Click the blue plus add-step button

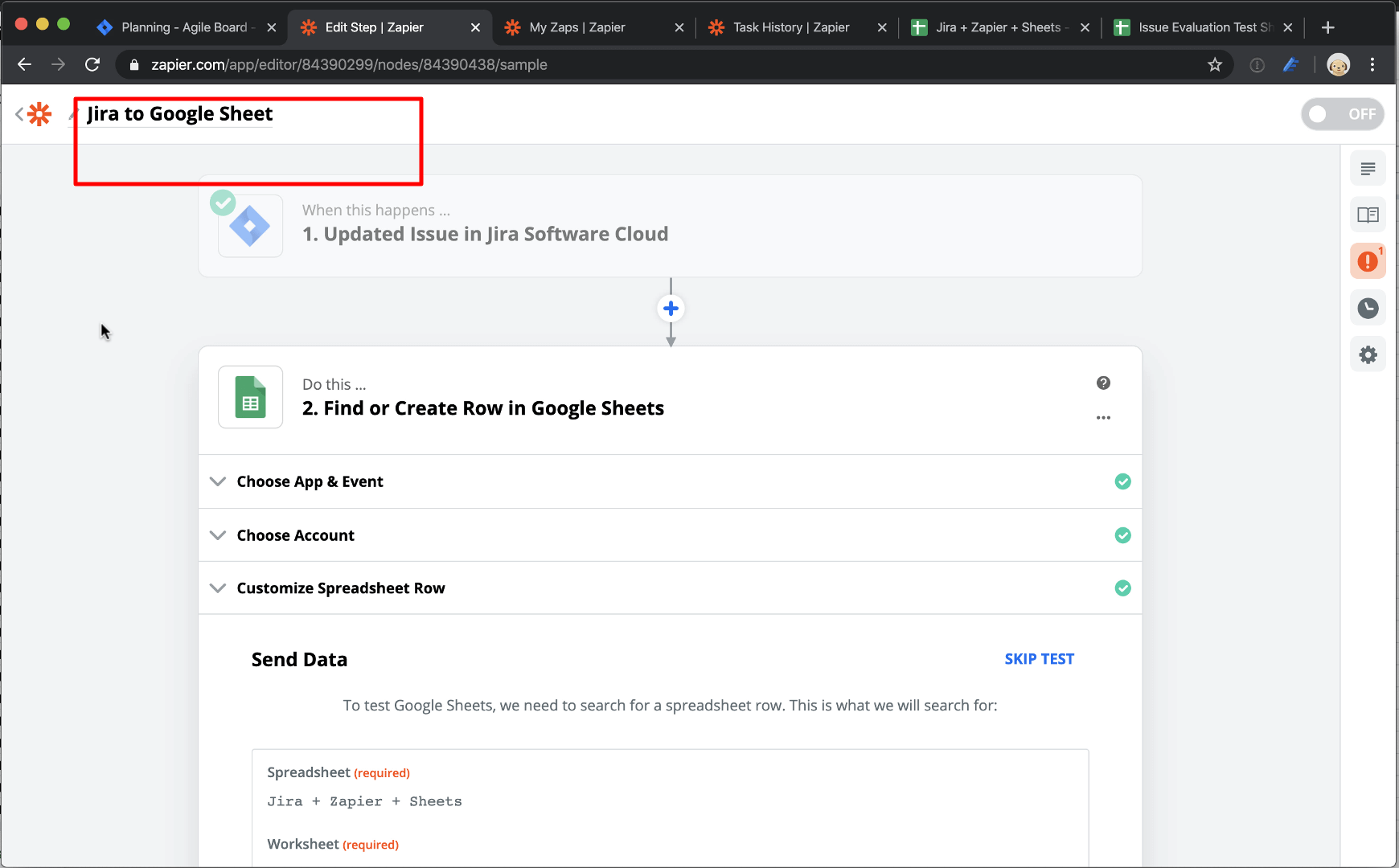coord(671,309)
